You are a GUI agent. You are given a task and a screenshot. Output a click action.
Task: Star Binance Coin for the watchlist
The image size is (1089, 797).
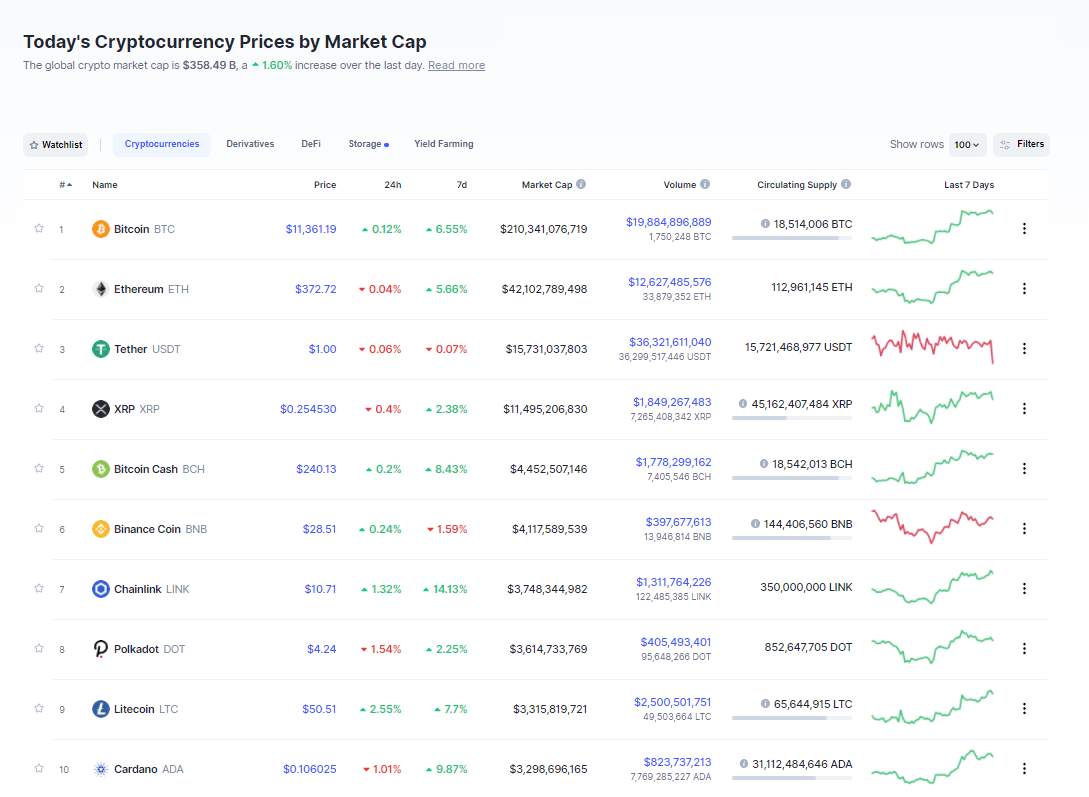coord(39,528)
